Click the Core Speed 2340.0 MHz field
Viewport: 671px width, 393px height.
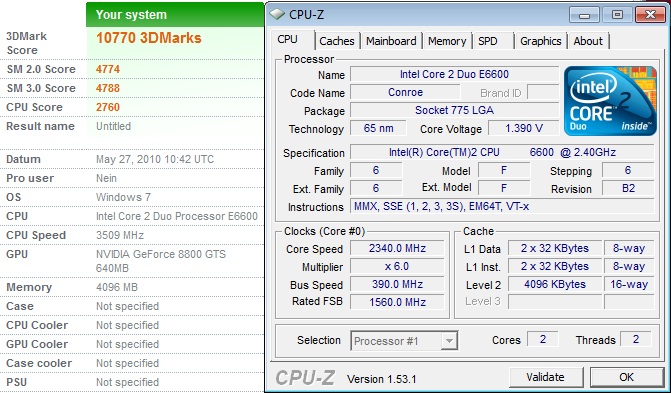click(397, 248)
